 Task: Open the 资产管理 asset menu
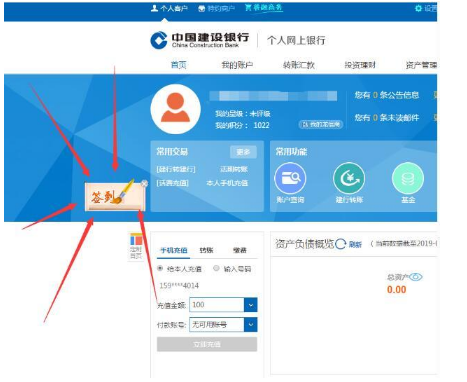point(421,65)
